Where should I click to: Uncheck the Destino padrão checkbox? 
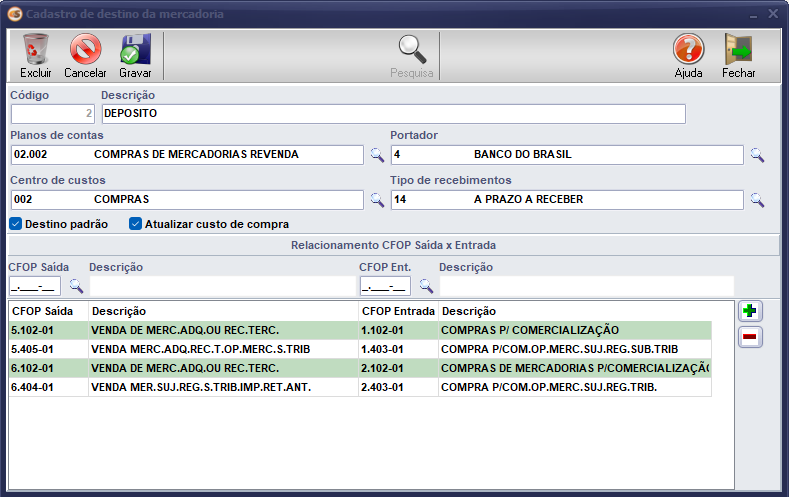(x=16, y=224)
